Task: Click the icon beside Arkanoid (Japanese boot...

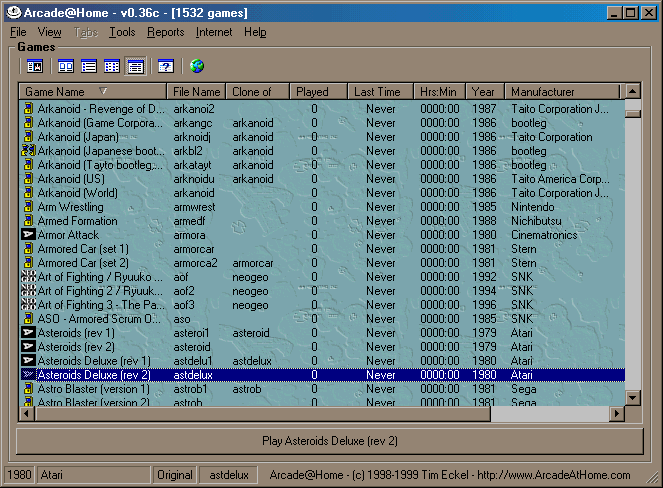Action: click(28, 151)
